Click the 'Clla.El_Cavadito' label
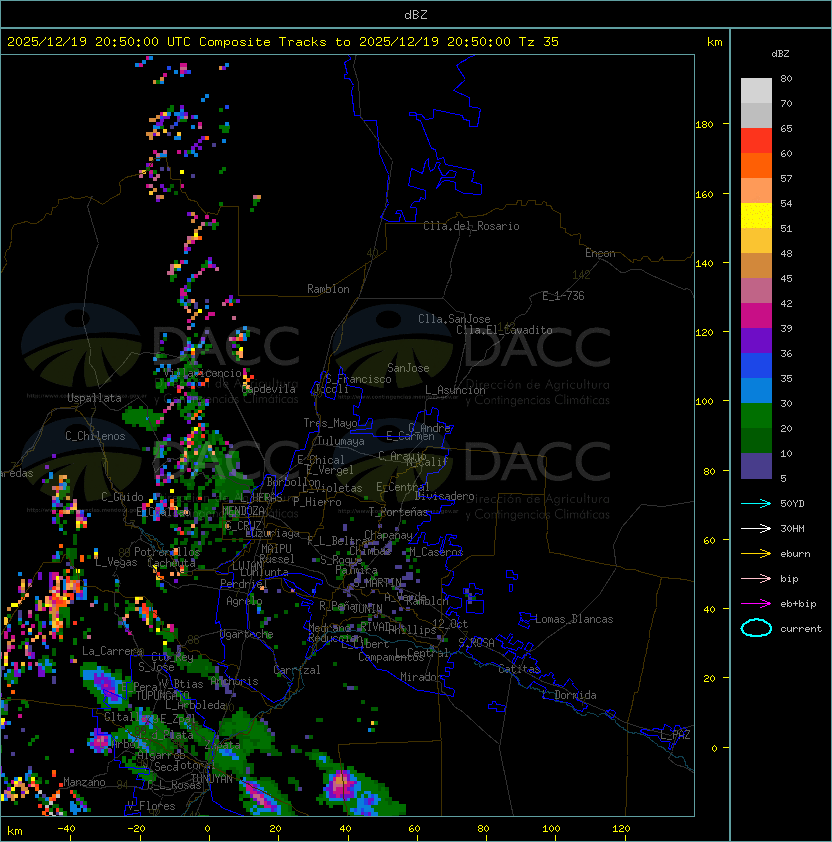 504,330
